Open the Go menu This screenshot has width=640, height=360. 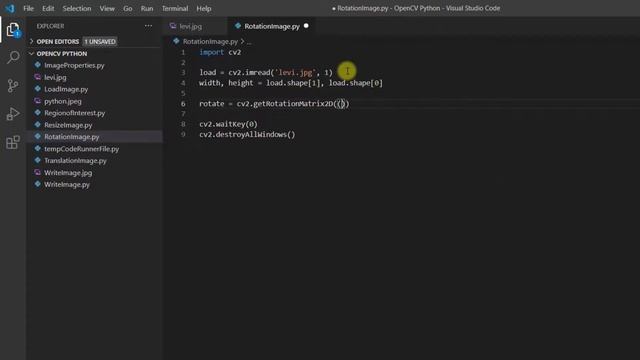click(x=128, y=8)
